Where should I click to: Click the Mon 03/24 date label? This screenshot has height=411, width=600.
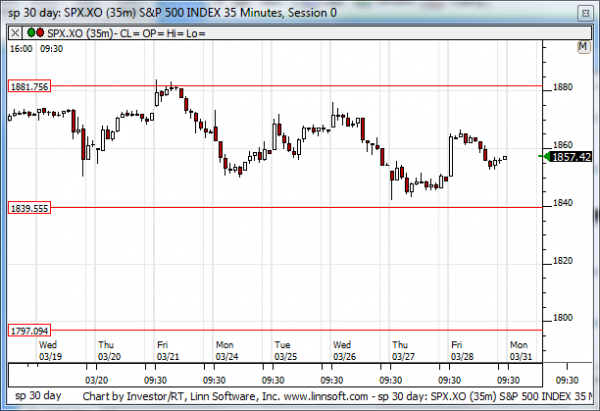[x=226, y=350]
